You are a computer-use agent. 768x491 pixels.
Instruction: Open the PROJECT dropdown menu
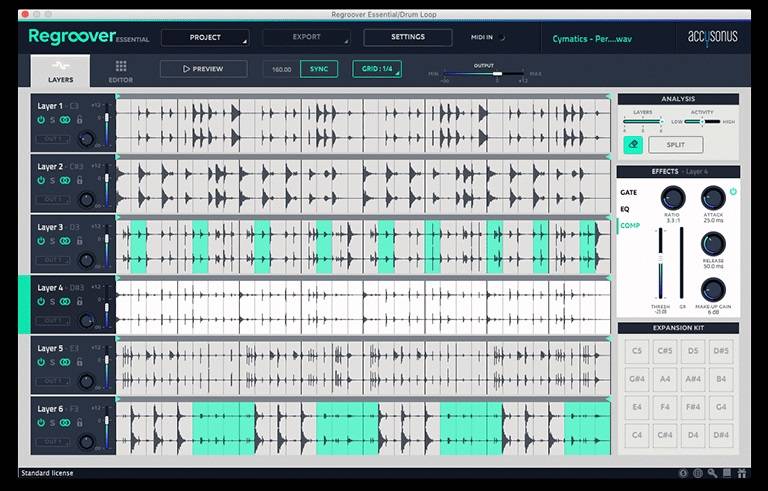point(205,37)
